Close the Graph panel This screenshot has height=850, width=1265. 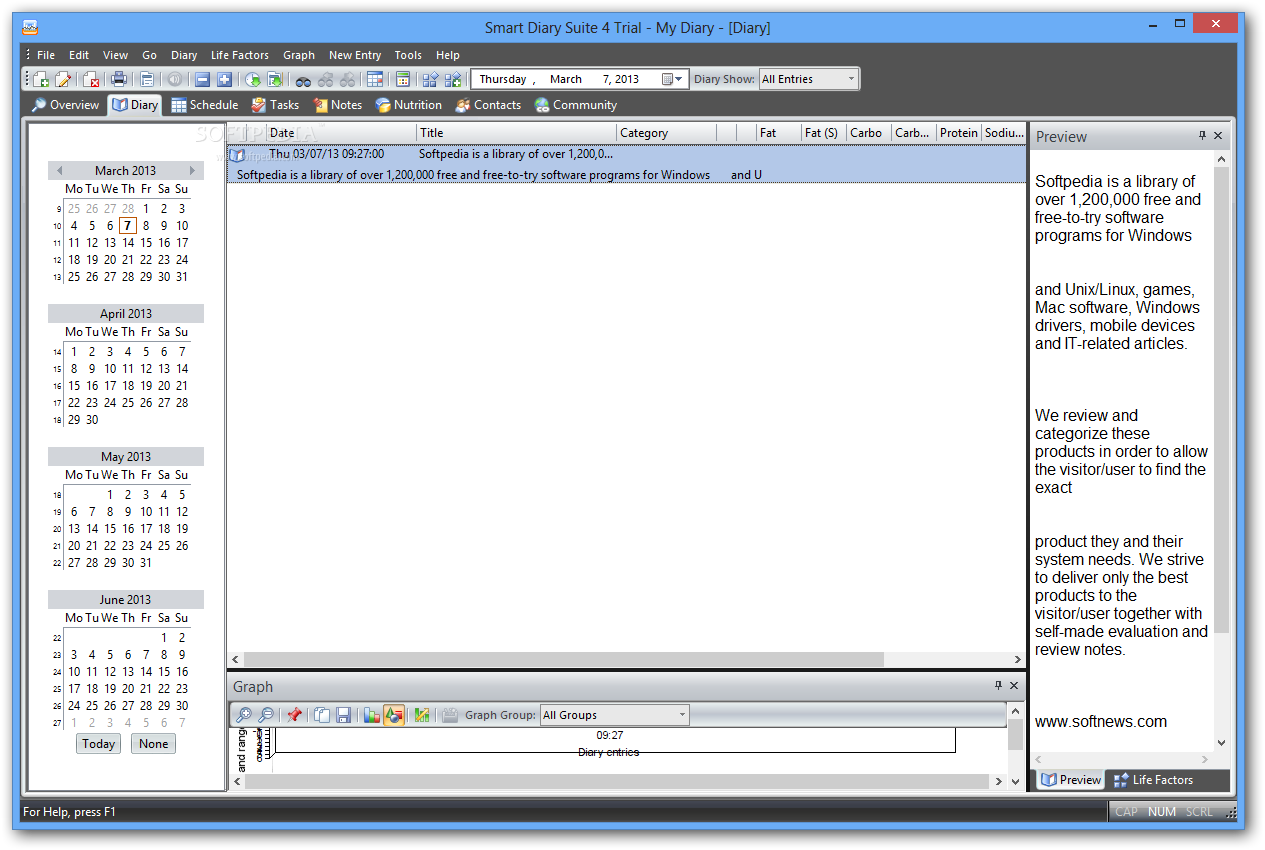tap(1014, 686)
